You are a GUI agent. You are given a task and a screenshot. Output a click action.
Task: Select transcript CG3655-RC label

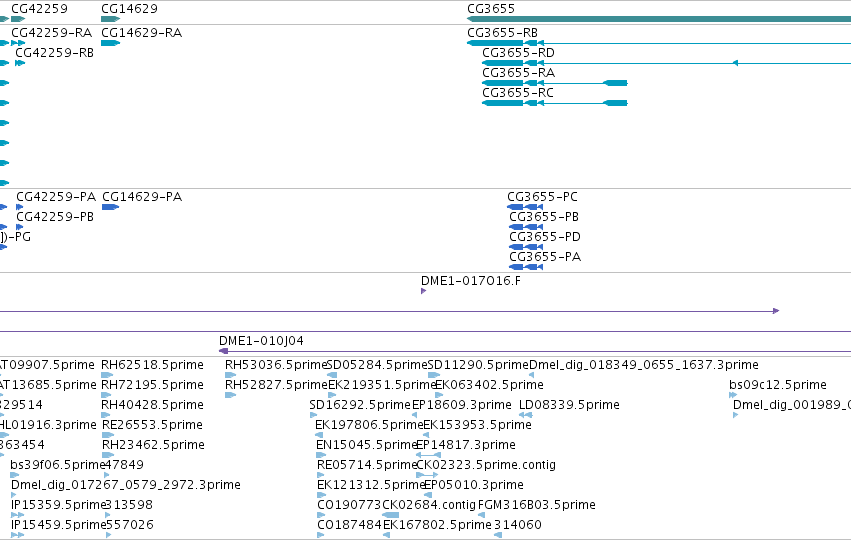point(518,93)
